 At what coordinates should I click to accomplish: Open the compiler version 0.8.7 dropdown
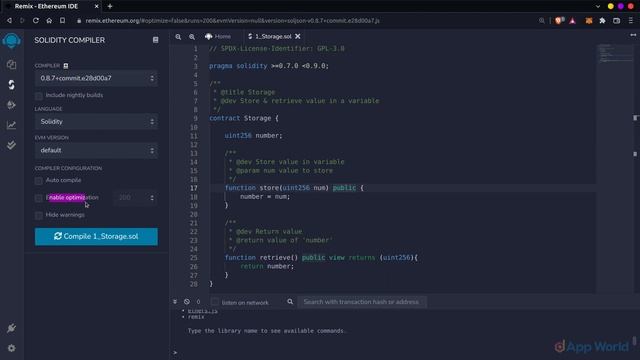96,78
